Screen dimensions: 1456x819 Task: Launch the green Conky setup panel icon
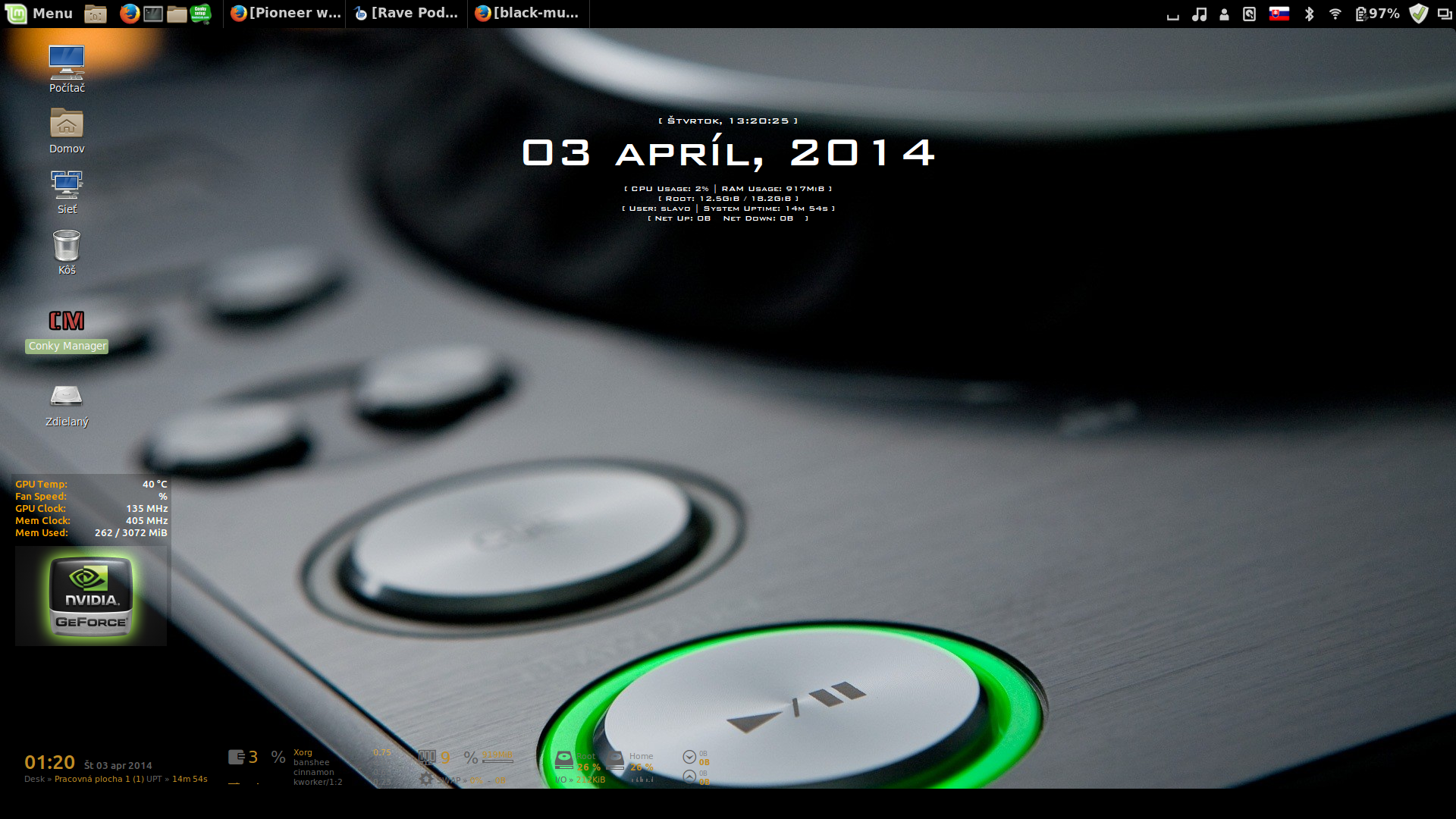coord(201,14)
